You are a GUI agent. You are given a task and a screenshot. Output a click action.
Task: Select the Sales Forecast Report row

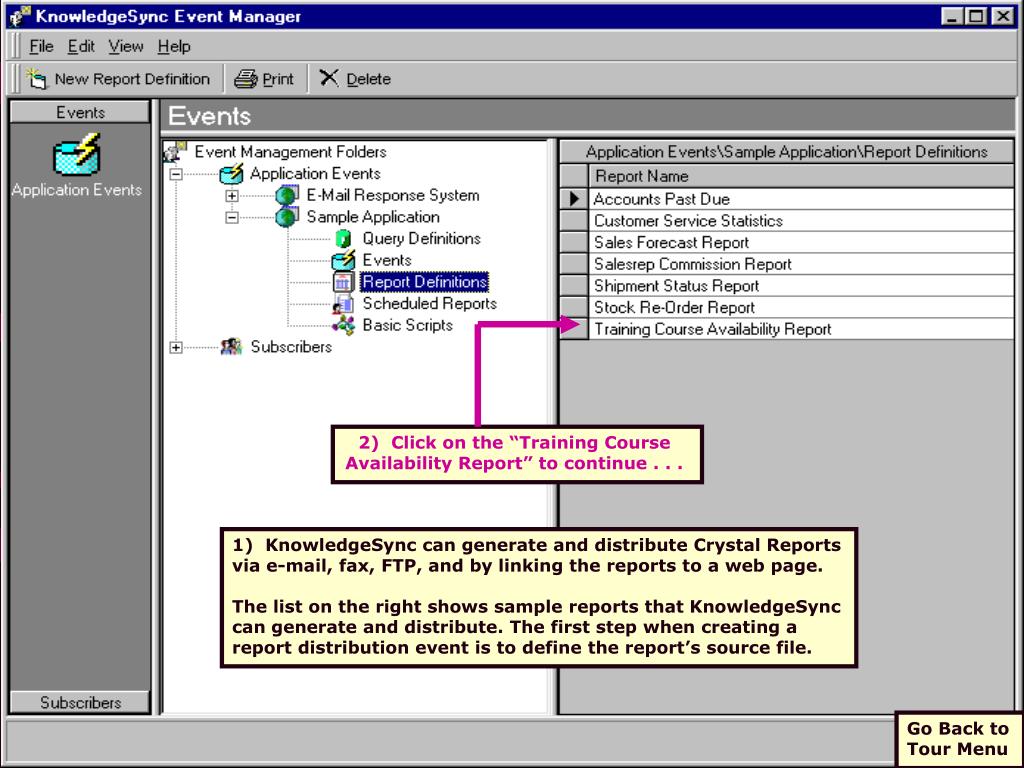click(801, 242)
